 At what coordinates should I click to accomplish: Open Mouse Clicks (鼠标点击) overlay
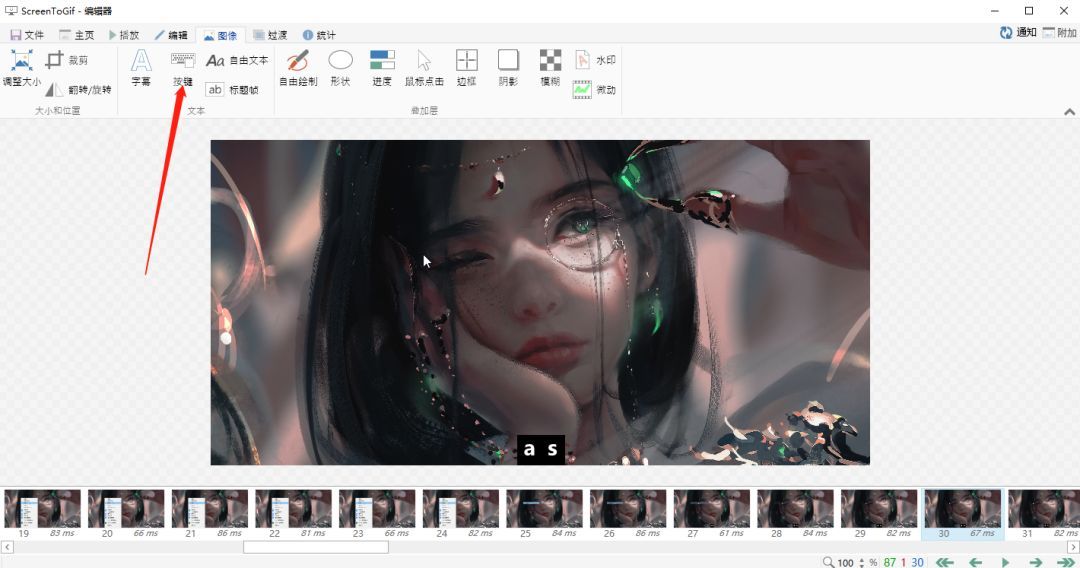coord(424,68)
